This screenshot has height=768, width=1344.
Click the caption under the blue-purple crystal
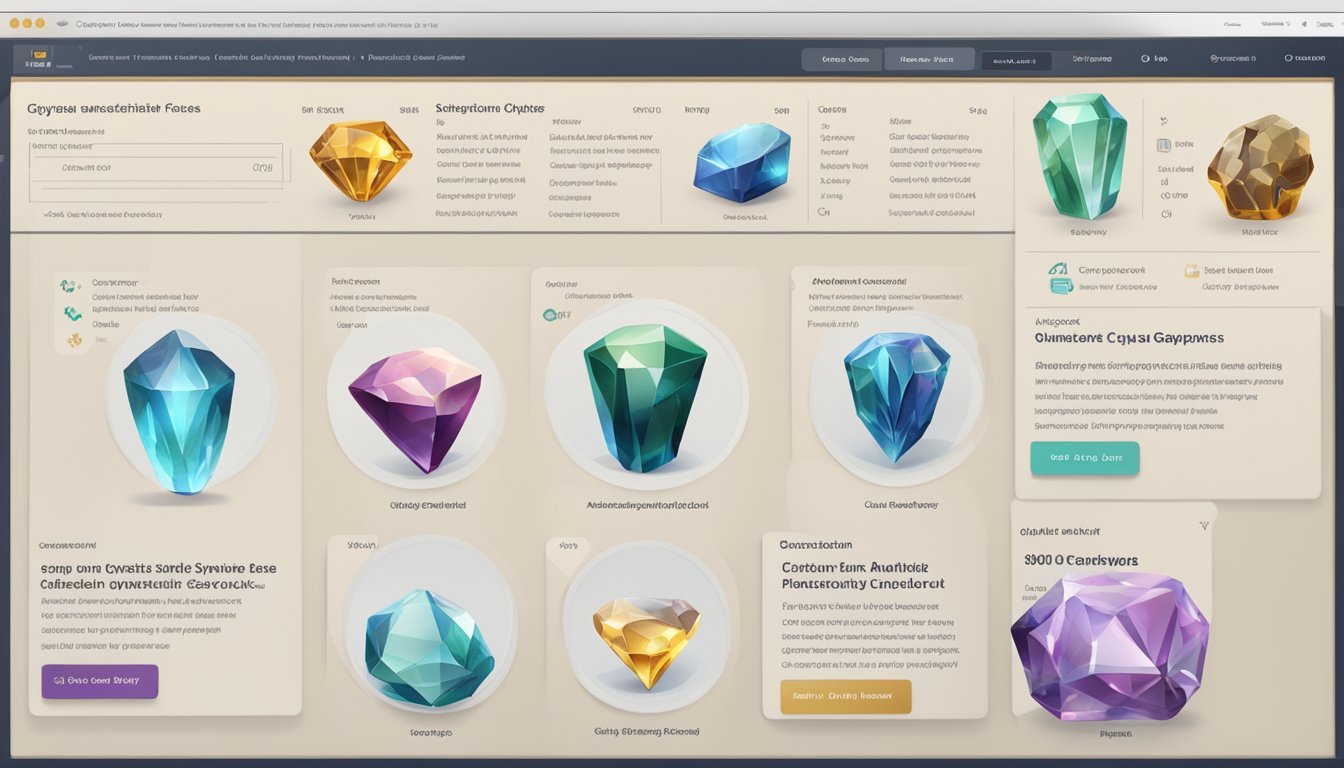pos(900,505)
